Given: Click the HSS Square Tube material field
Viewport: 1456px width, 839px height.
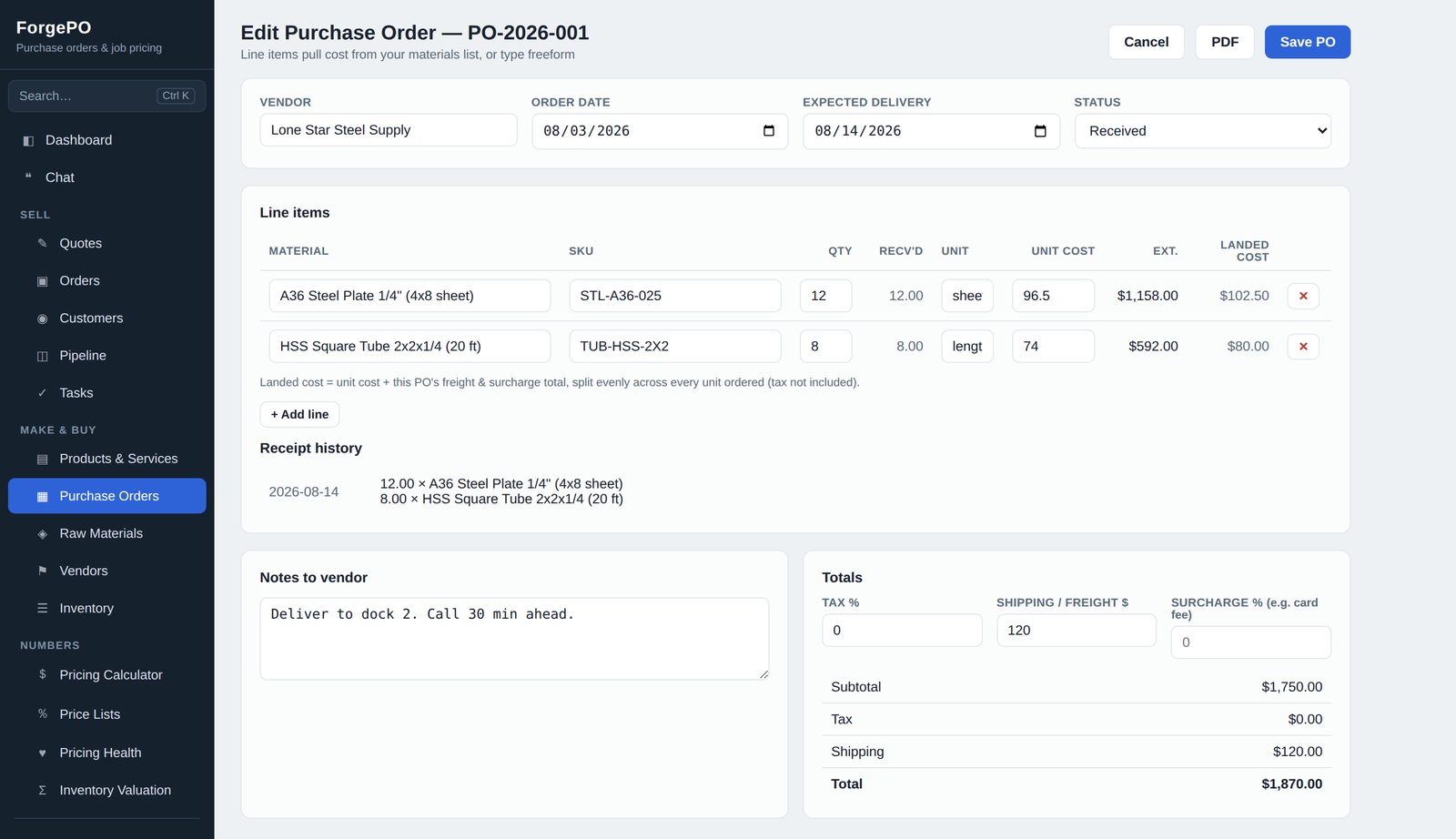Looking at the screenshot, I should pyautogui.click(x=409, y=347).
